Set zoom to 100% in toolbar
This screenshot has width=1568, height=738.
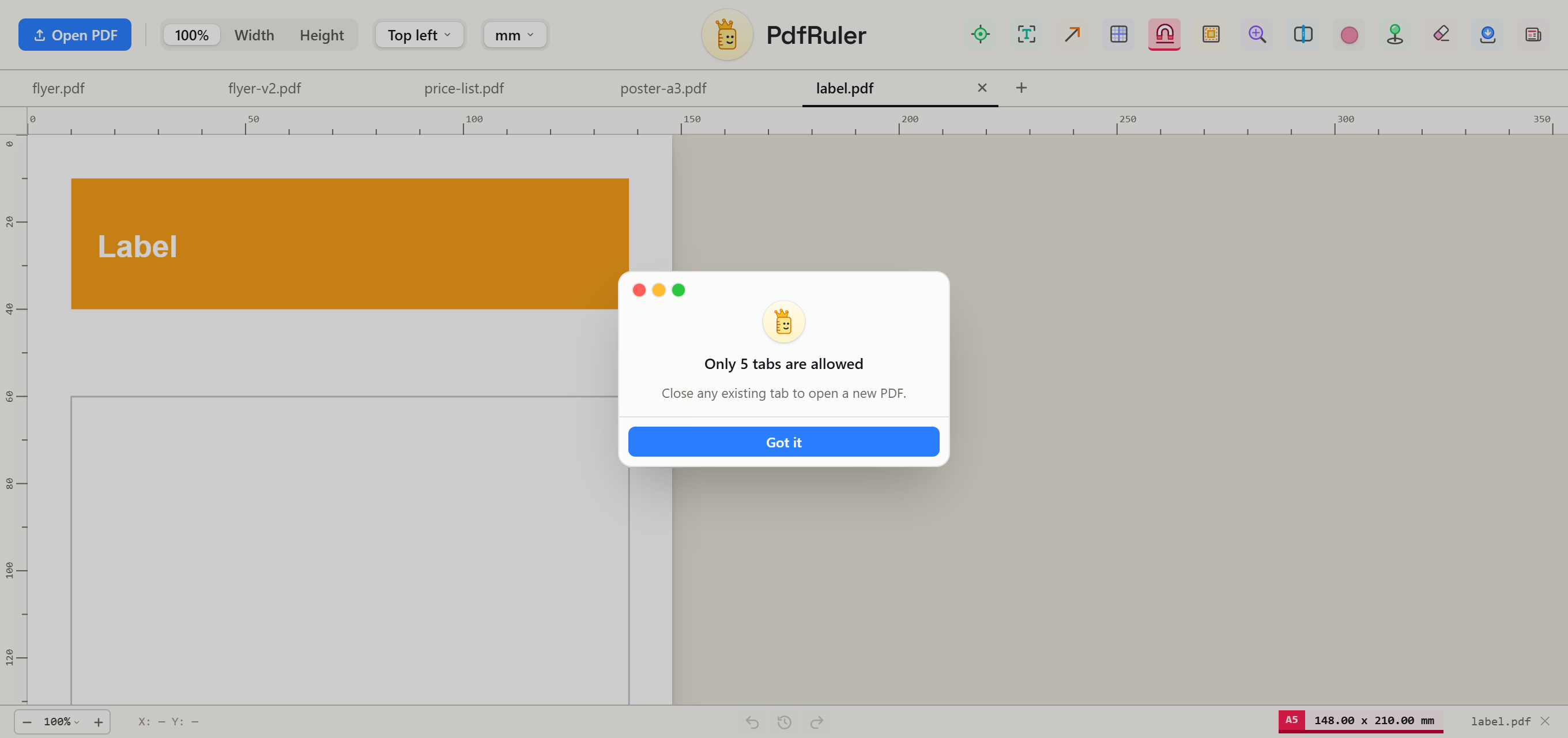click(x=192, y=35)
